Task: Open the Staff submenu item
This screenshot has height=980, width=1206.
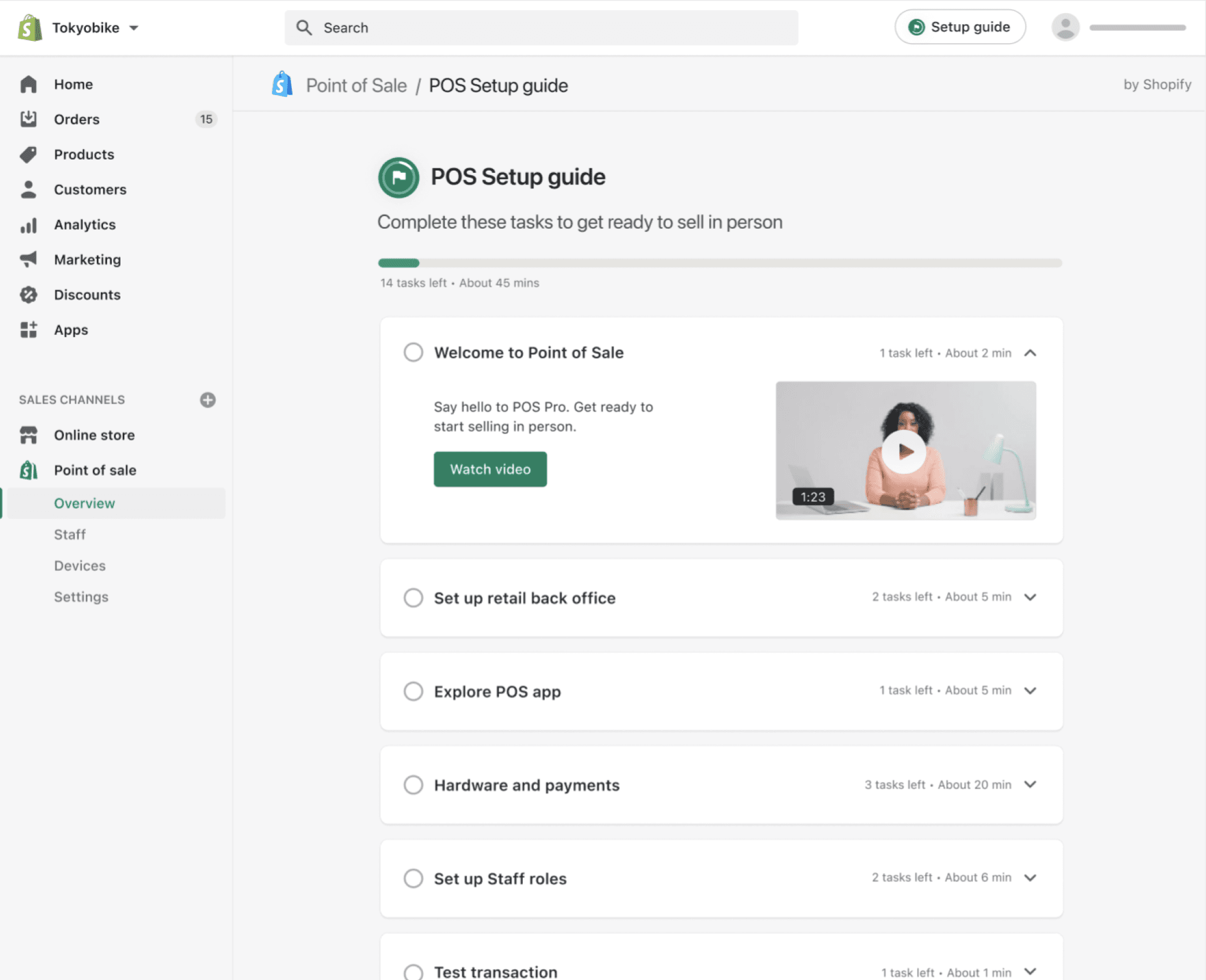Action: pyautogui.click(x=70, y=534)
